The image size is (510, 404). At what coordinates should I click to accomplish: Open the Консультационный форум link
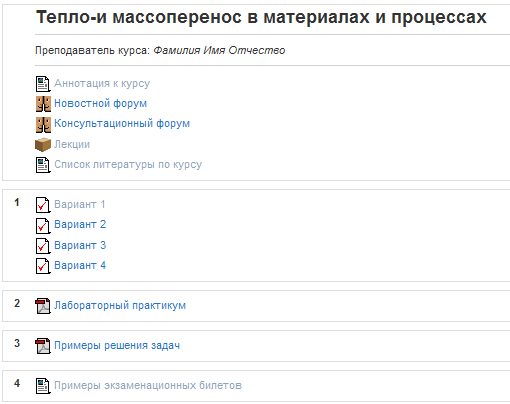(122, 124)
